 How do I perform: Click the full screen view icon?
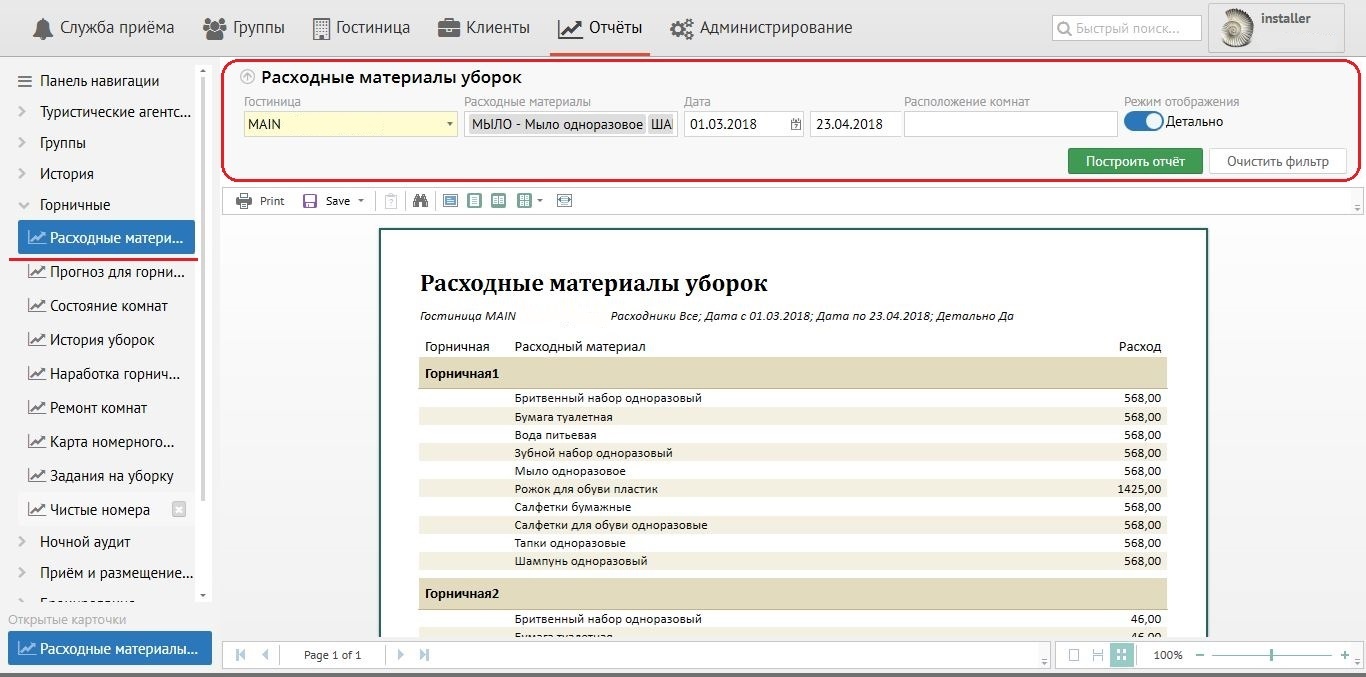click(x=565, y=201)
